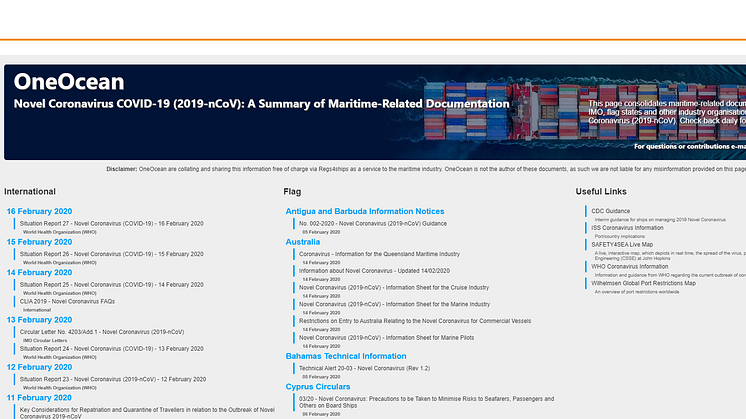The height and width of the screenshot is (419, 746).
Task: Click the Novel Coronavirus COVID-19 summary banner subtitle
Action: tap(261, 104)
